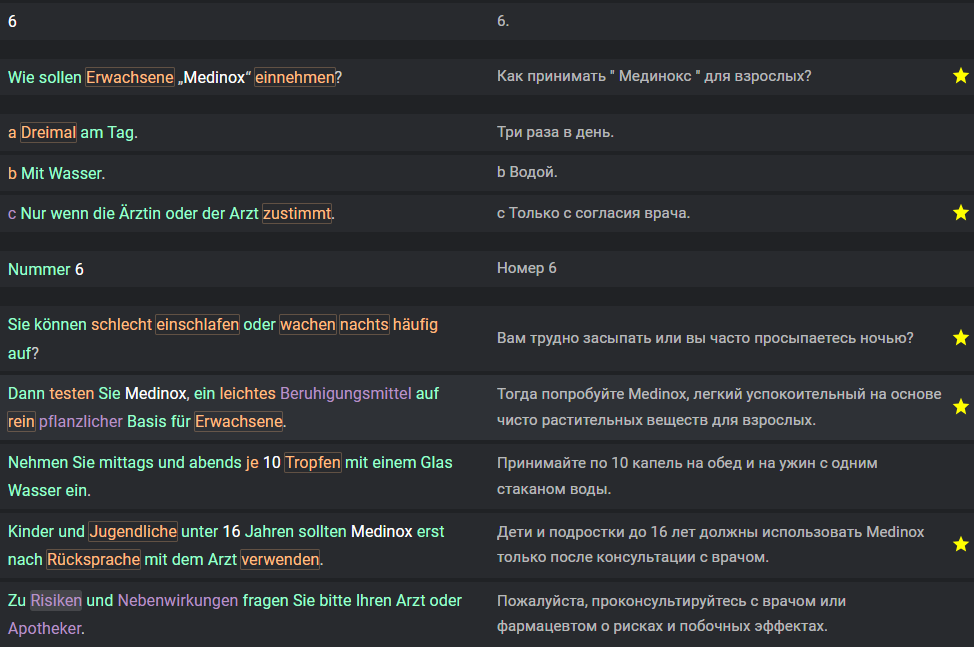
Task: Select 'Erwachsene' in 'Basis für Erwachsene'
Action: (239, 421)
